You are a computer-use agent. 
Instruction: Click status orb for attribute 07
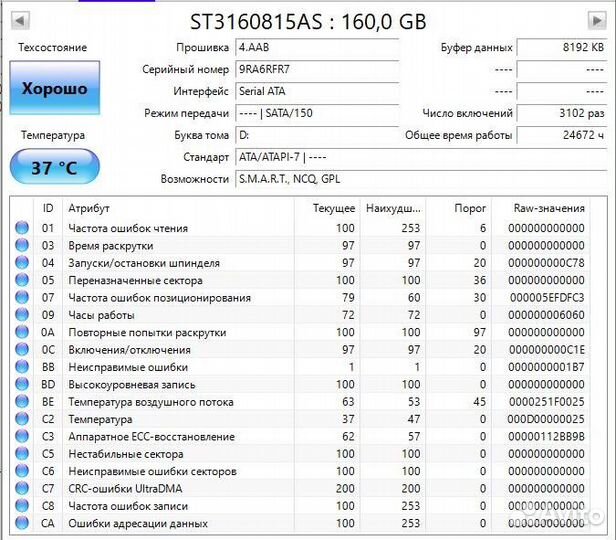(22, 297)
